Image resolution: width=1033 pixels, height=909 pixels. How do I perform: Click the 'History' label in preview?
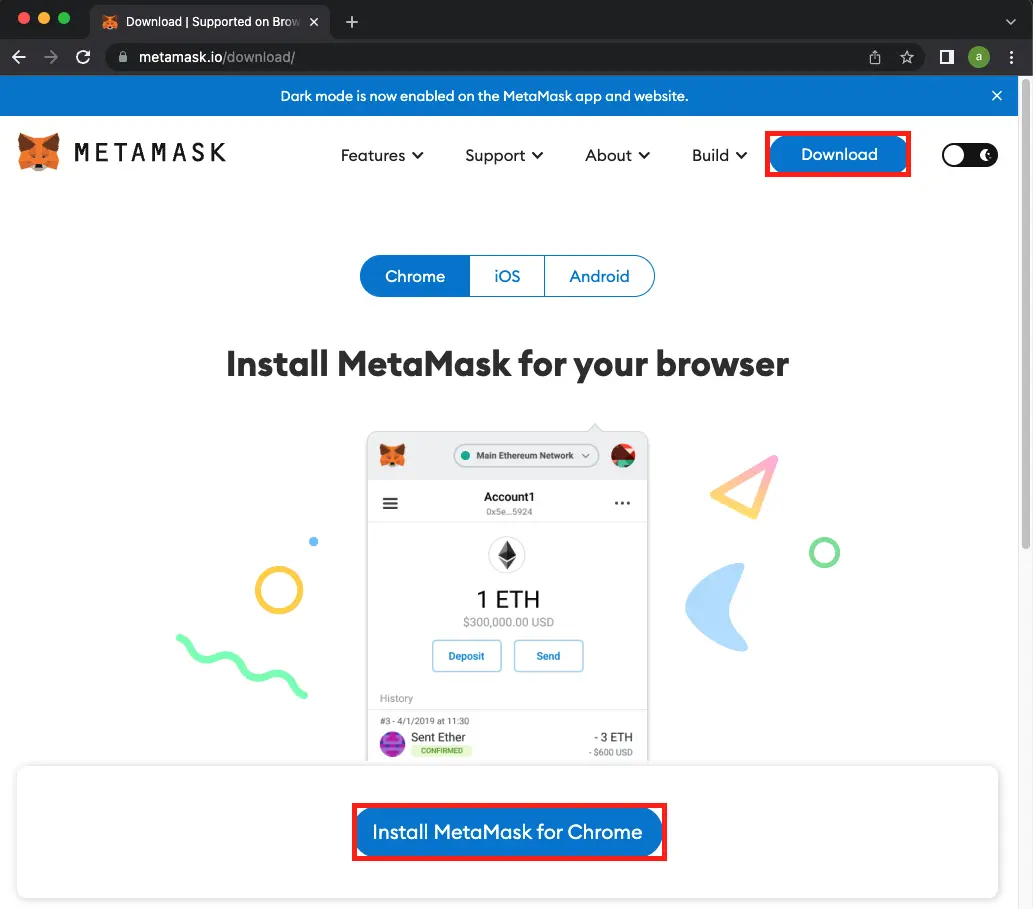coord(396,698)
